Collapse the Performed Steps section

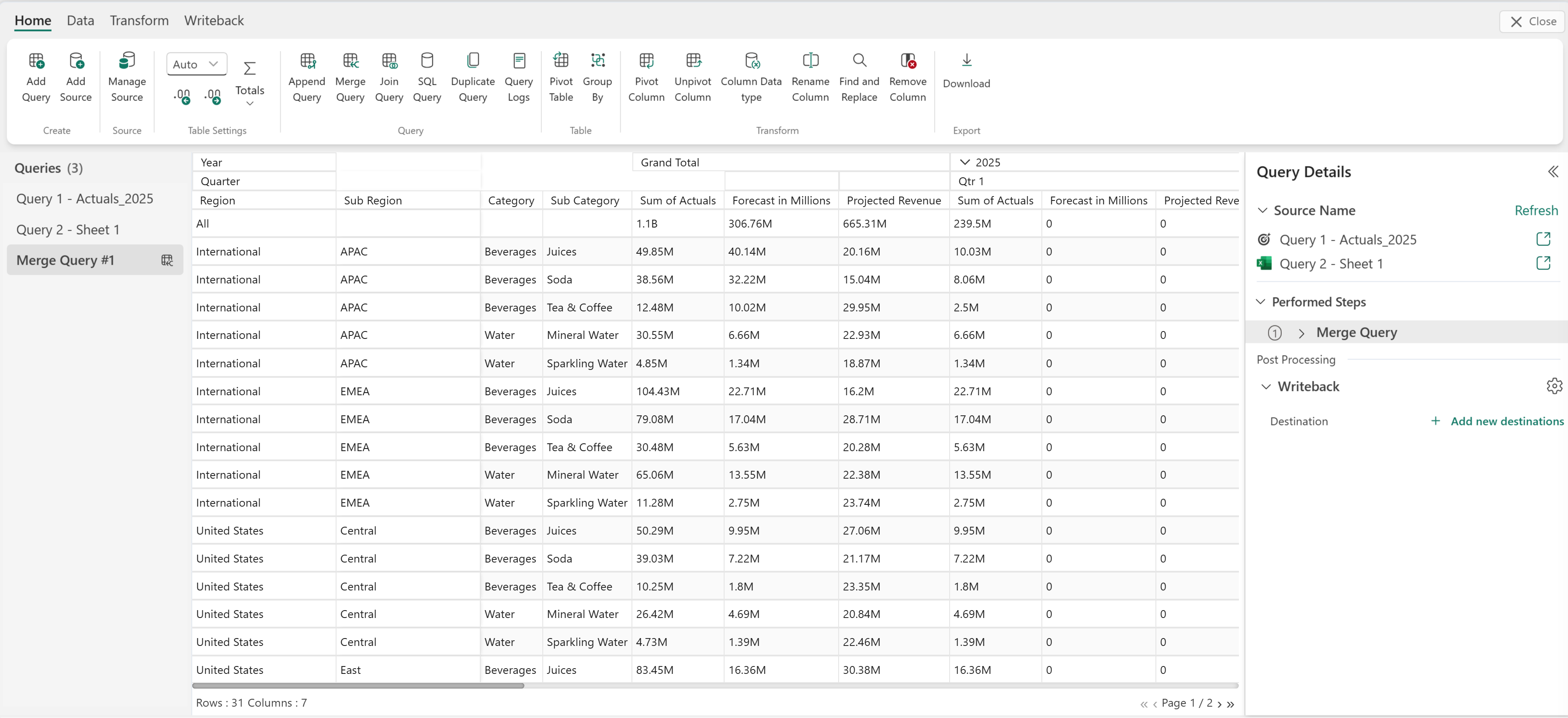[x=1261, y=302]
